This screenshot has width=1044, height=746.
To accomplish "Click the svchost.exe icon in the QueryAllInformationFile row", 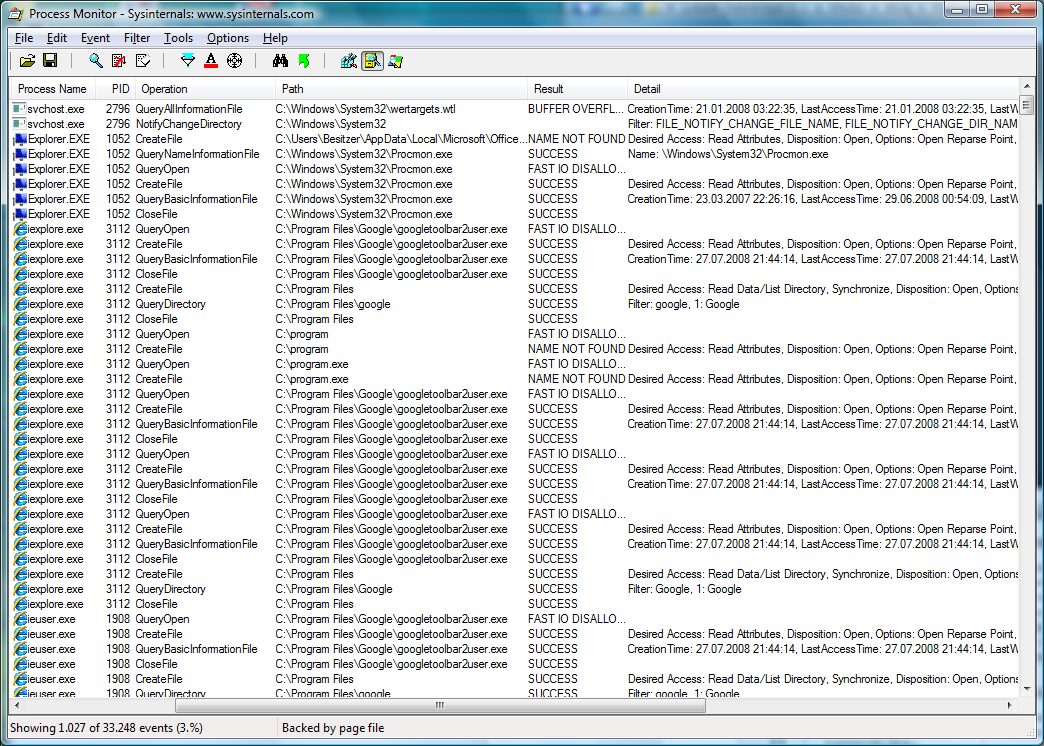I will pyautogui.click(x=19, y=109).
